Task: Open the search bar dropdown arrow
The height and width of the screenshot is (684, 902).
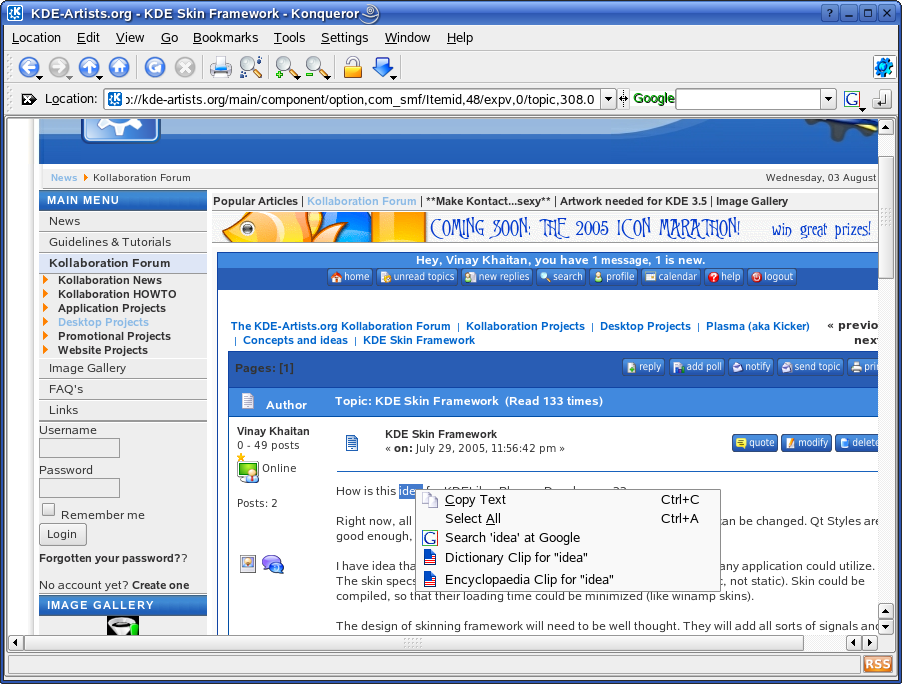Action: pos(828,100)
